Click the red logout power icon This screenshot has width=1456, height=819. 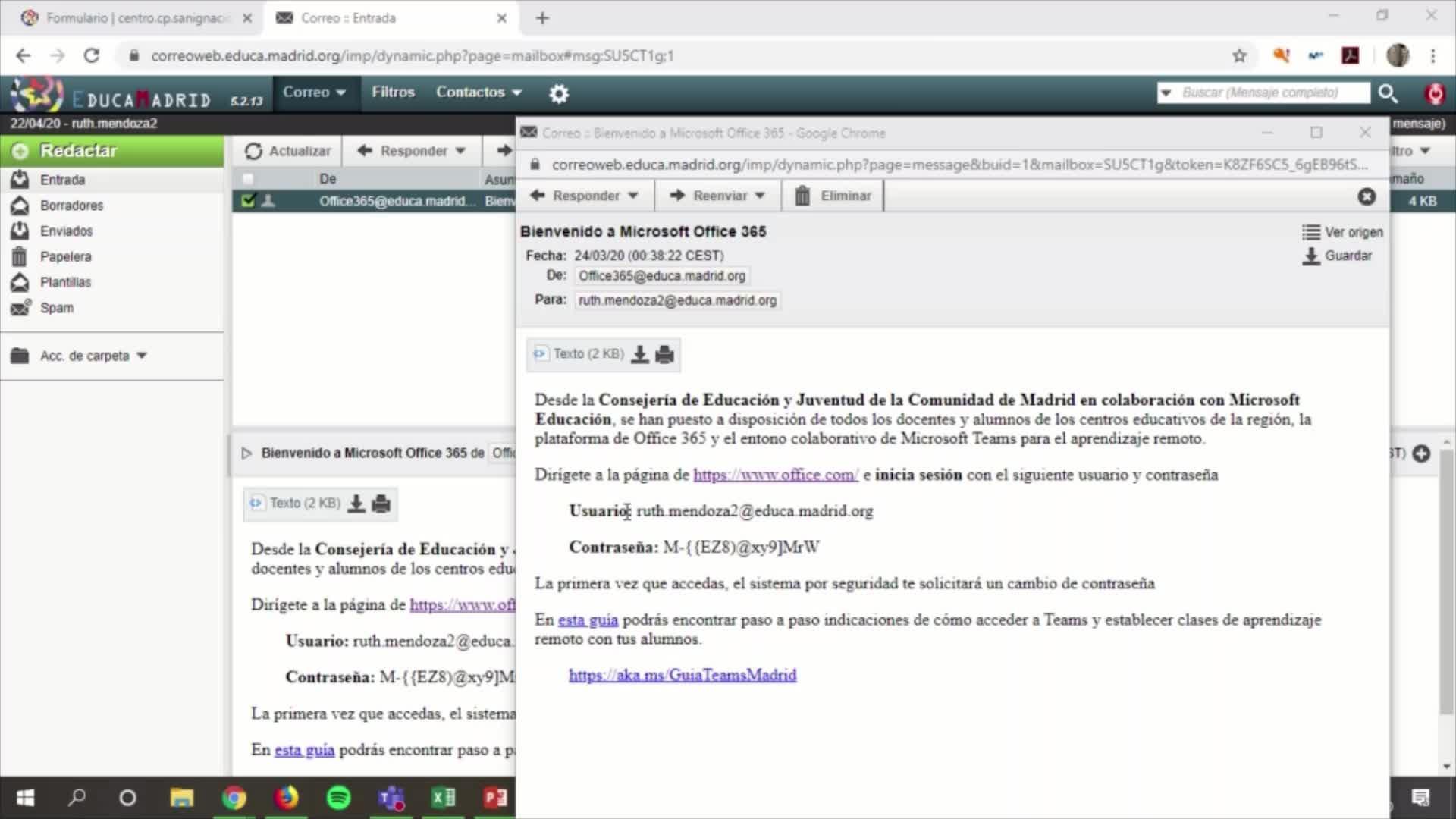point(1434,93)
